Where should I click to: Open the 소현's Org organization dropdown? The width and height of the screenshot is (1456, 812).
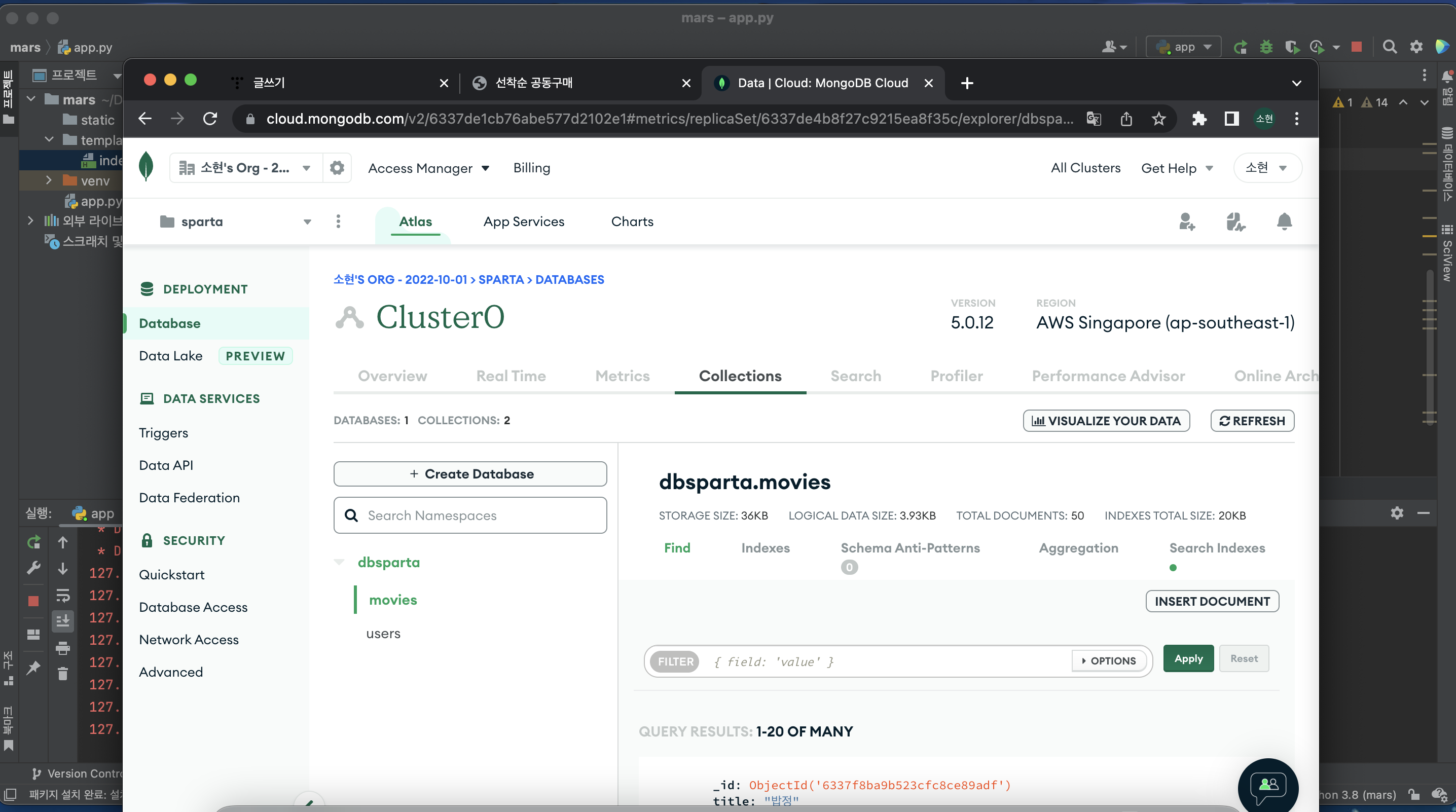245,168
